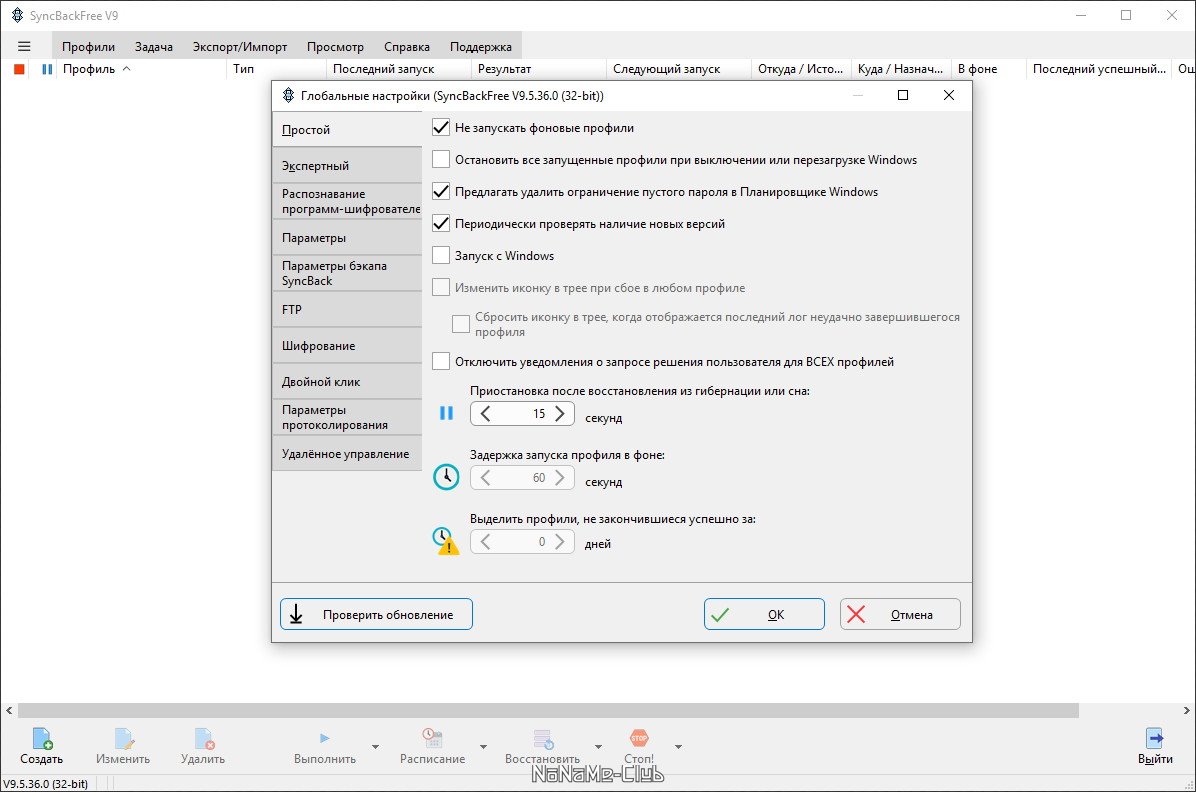Open Параметры протоколирования tab
Image resolution: width=1196 pixels, height=792 pixels.
tap(347, 417)
